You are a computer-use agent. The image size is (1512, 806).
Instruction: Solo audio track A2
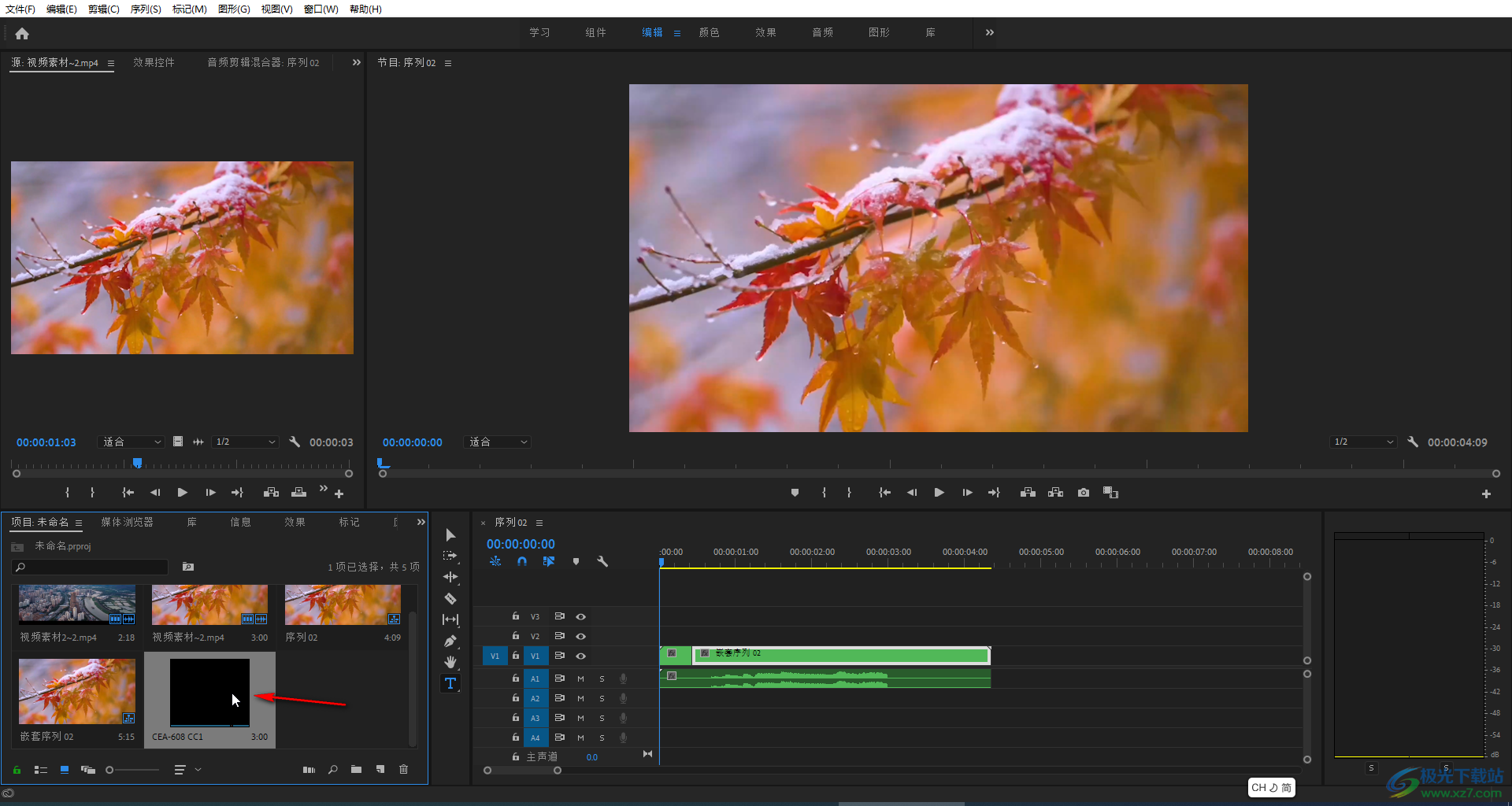[x=602, y=698]
